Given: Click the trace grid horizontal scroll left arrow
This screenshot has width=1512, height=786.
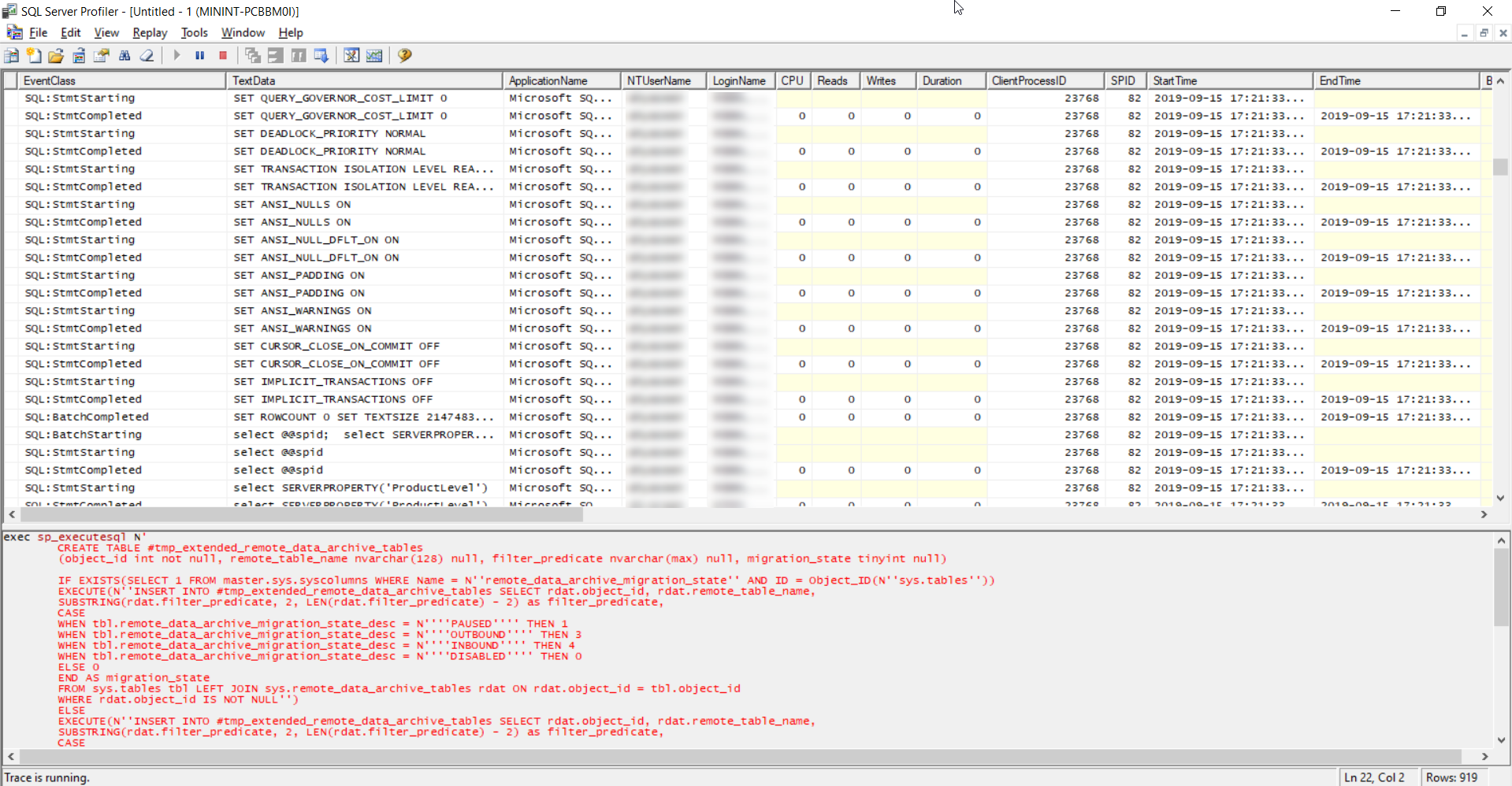Looking at the screenshot, I should (12, 514).
